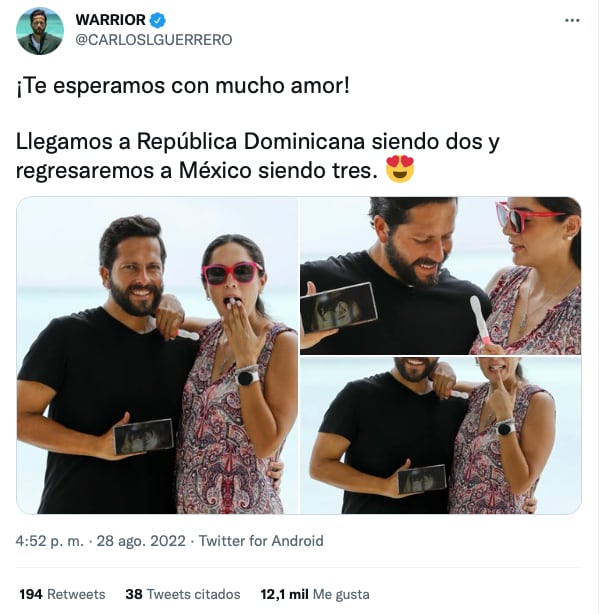This screenshot has height=614, width=616.
Task: Open the WARRIOR display name profile
Action: (110, 20)
